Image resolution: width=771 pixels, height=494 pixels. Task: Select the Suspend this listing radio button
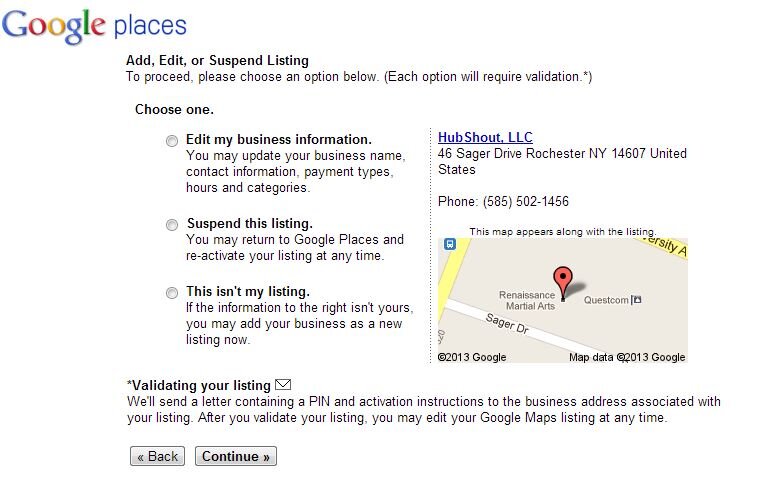[x=172, y=225]
